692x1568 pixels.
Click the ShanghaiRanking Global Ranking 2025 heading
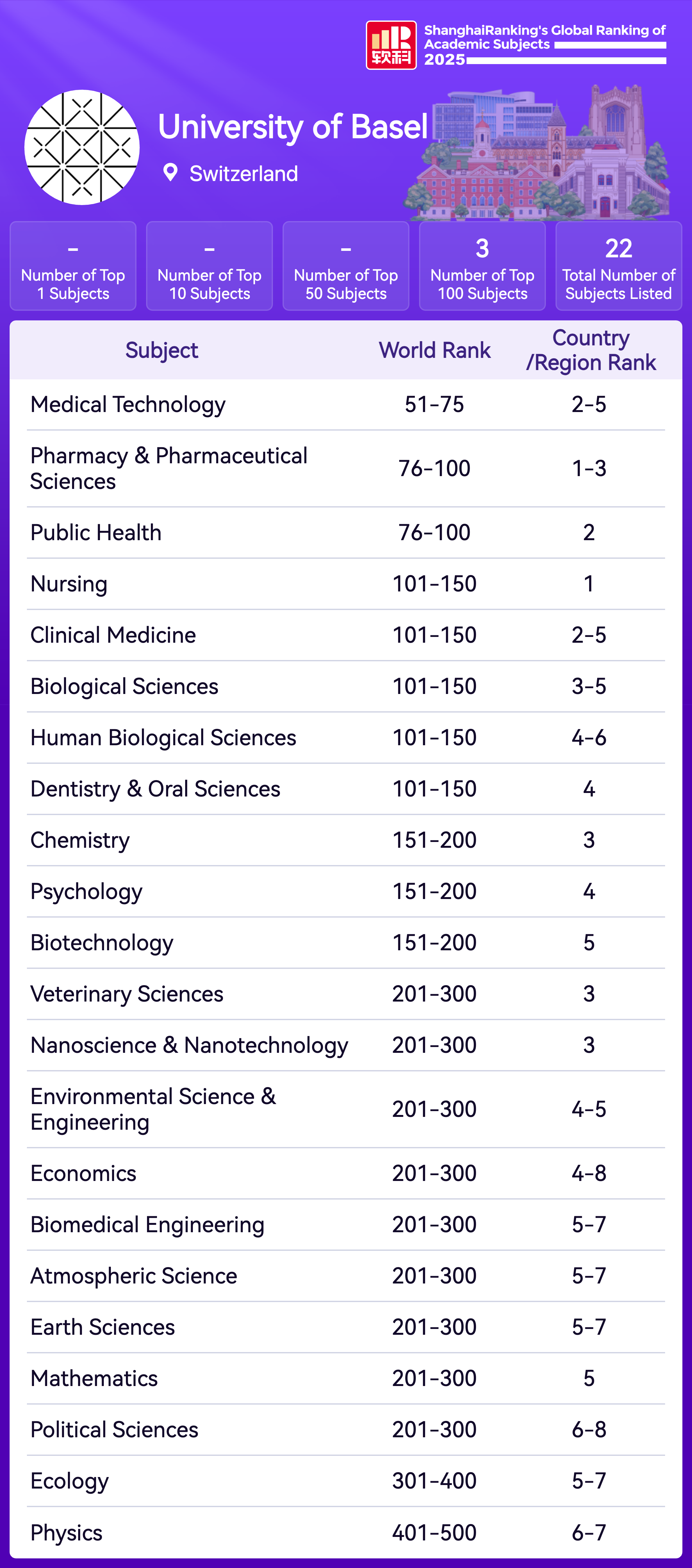pos(545,45)
